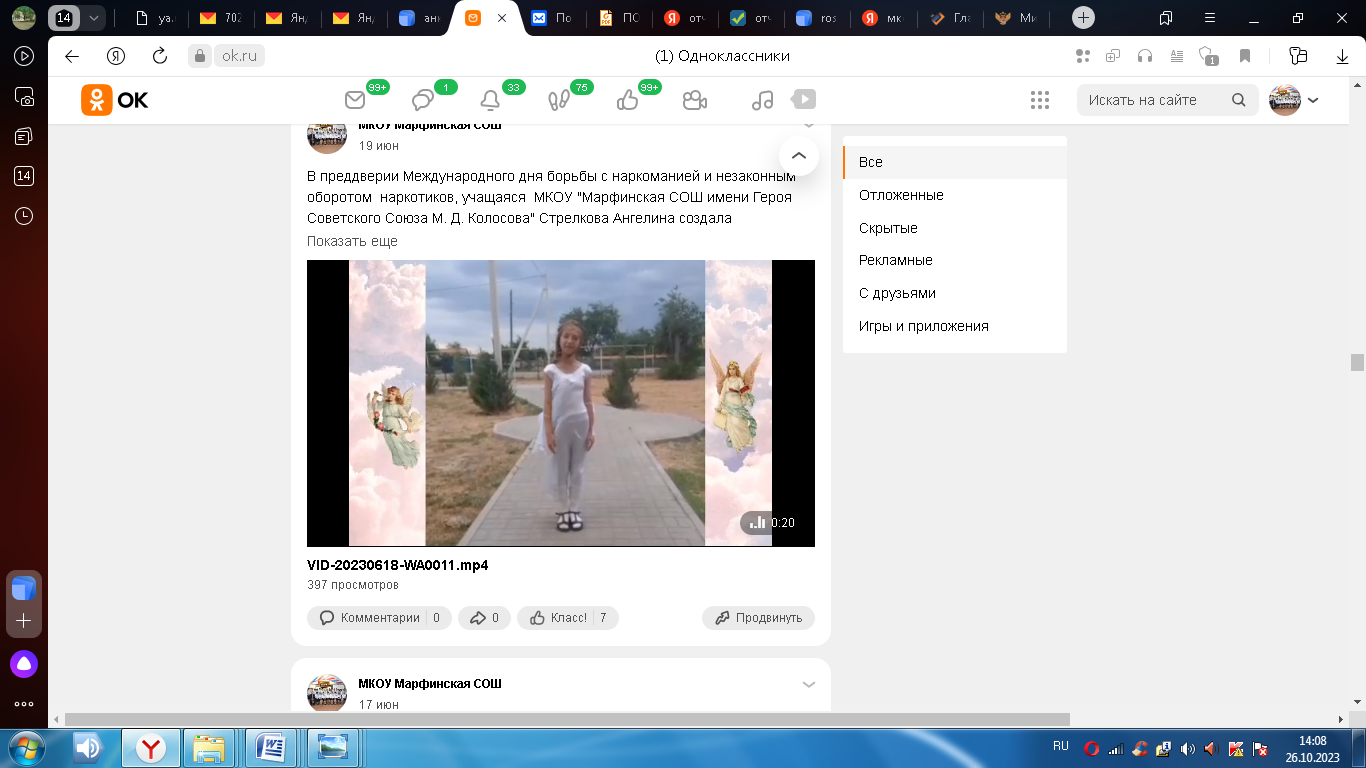This screenshot has height=768, width=1366.
Task: Expand options chevron on 17 июн post
Action: (x=809, y=685)
